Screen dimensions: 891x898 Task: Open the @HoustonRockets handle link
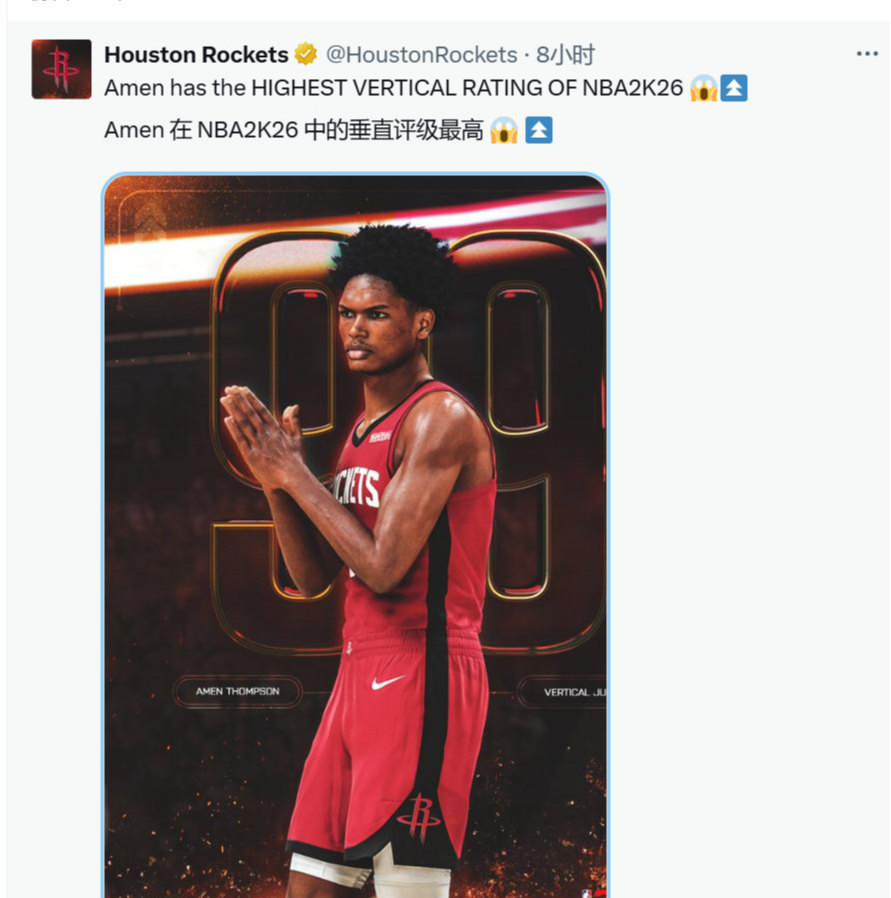coord(421,55)
